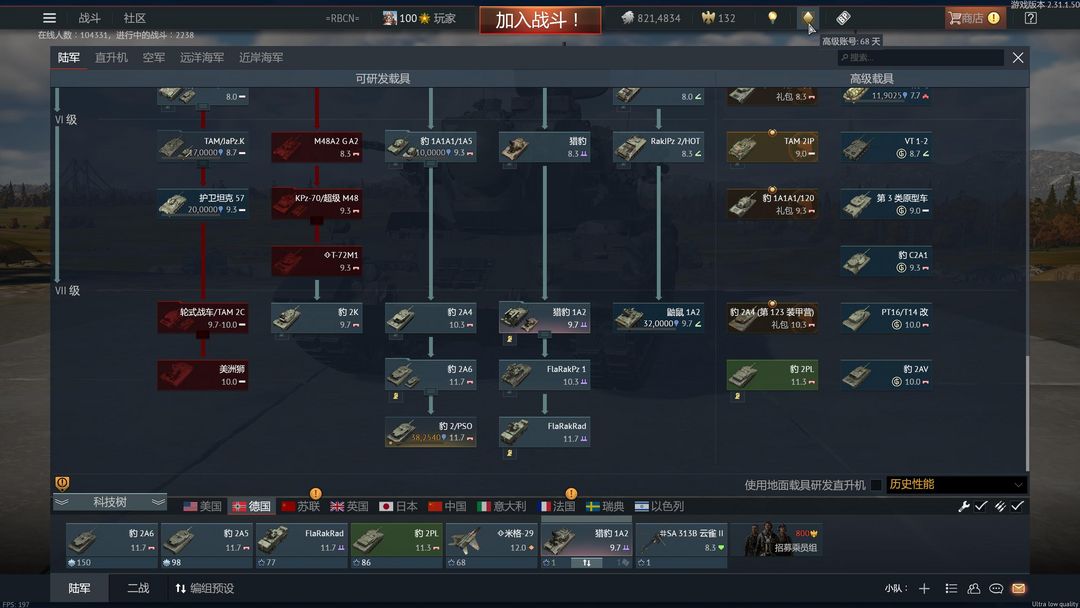Select the 法国 nation tab
1080x608 pixels.
557,506
